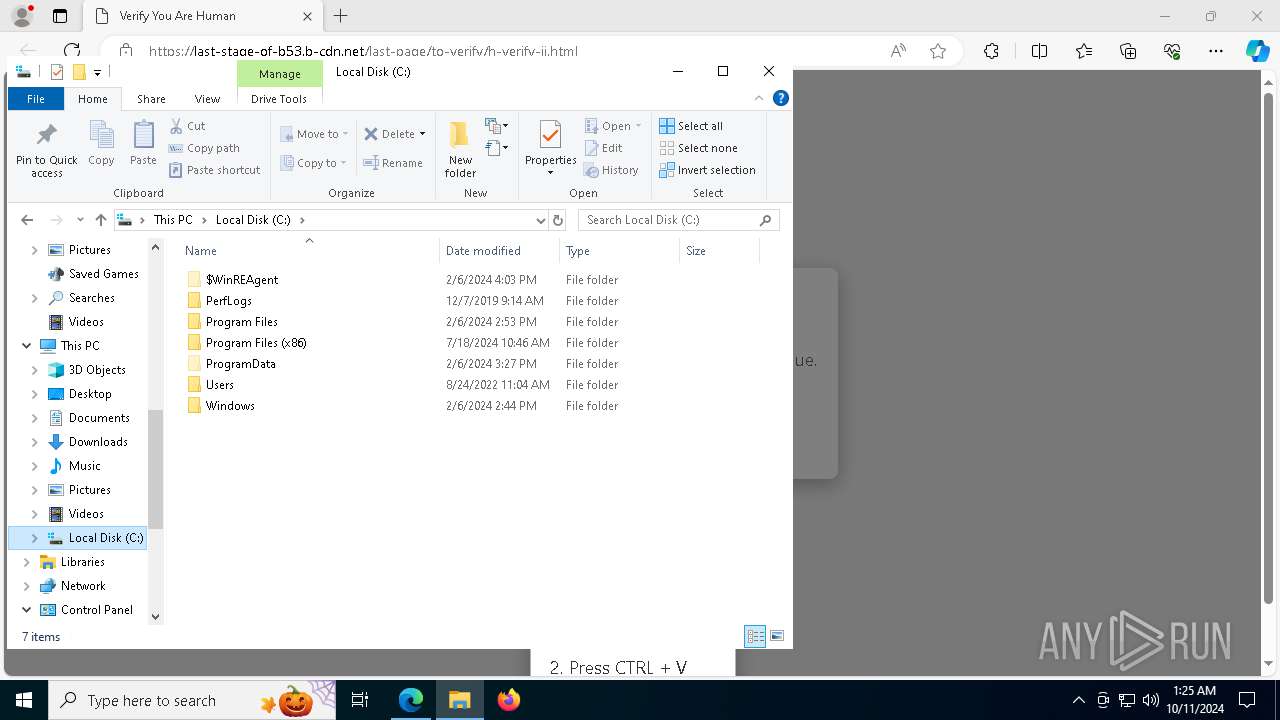Click Select all in ribbon

point(691,126)
